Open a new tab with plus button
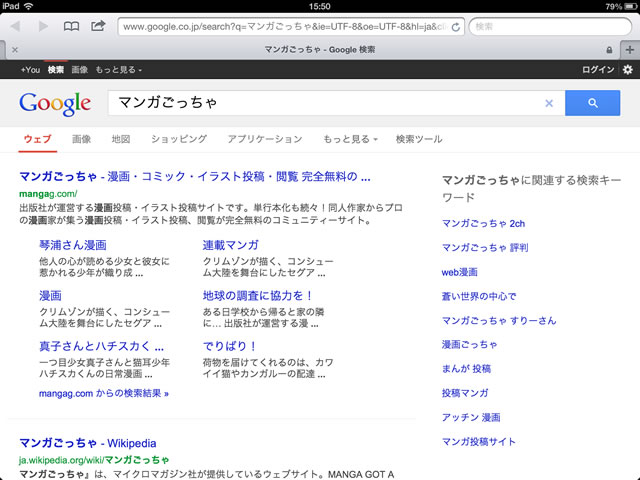The height and width of the screenshot is (480, 640). pos(630,50)
